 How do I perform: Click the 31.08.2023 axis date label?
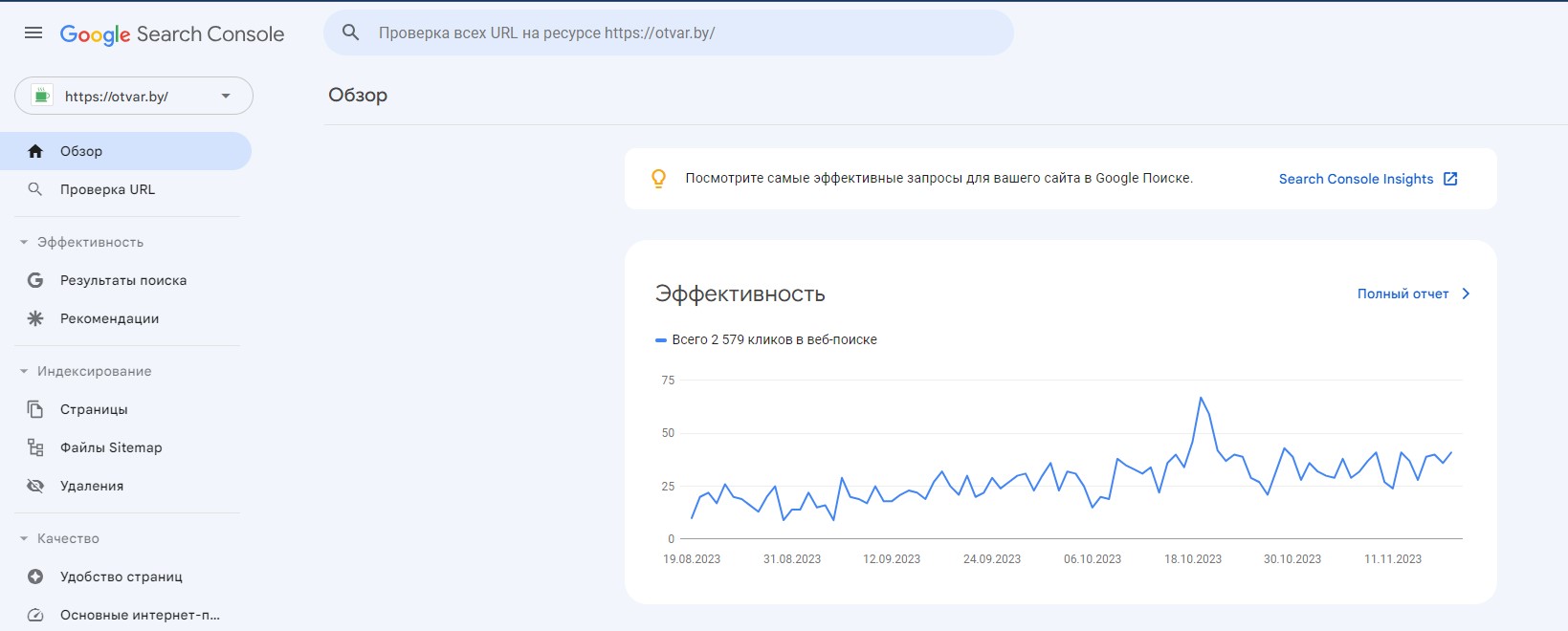pos(792,559)
